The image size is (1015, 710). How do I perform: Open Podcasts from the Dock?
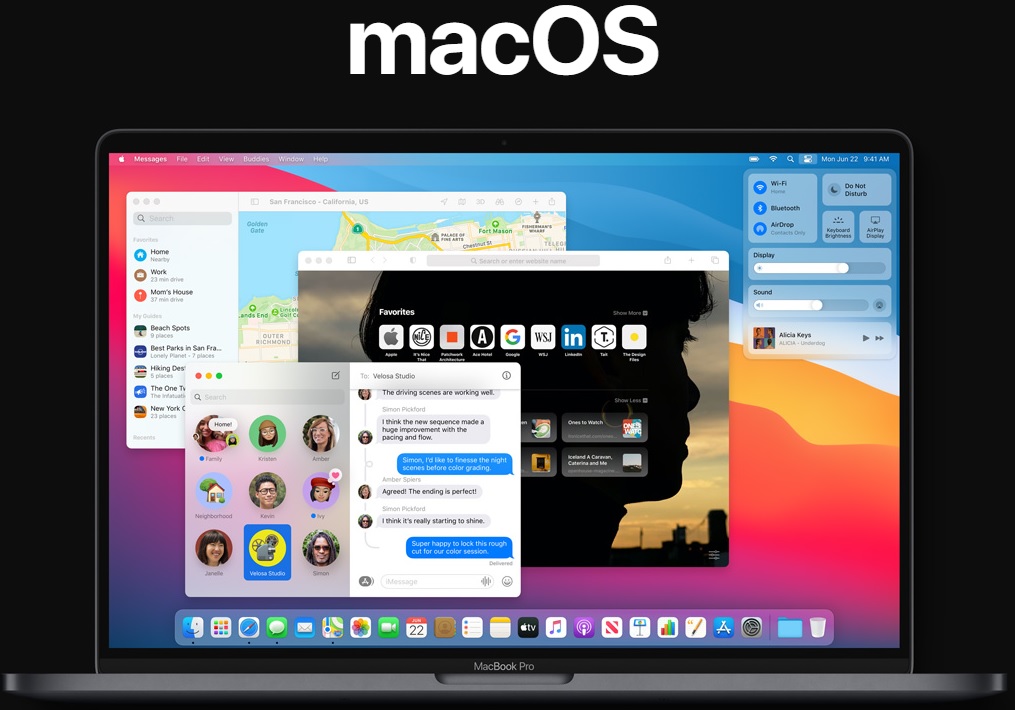584,627
